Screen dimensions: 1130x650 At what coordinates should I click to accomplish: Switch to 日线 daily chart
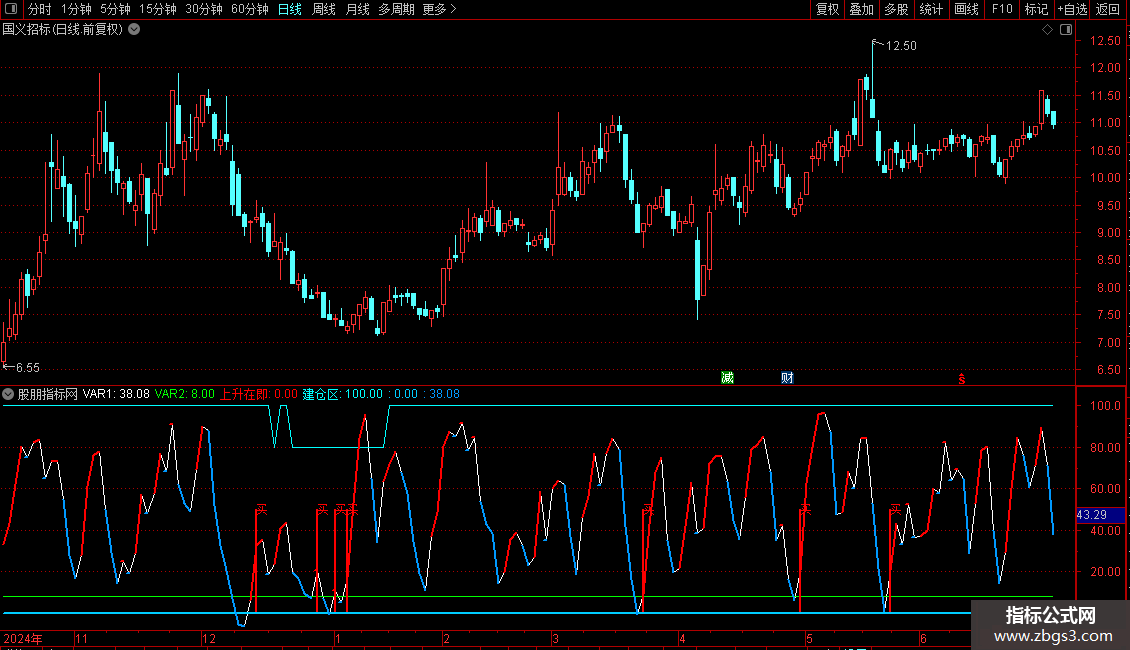coord(290,9)
